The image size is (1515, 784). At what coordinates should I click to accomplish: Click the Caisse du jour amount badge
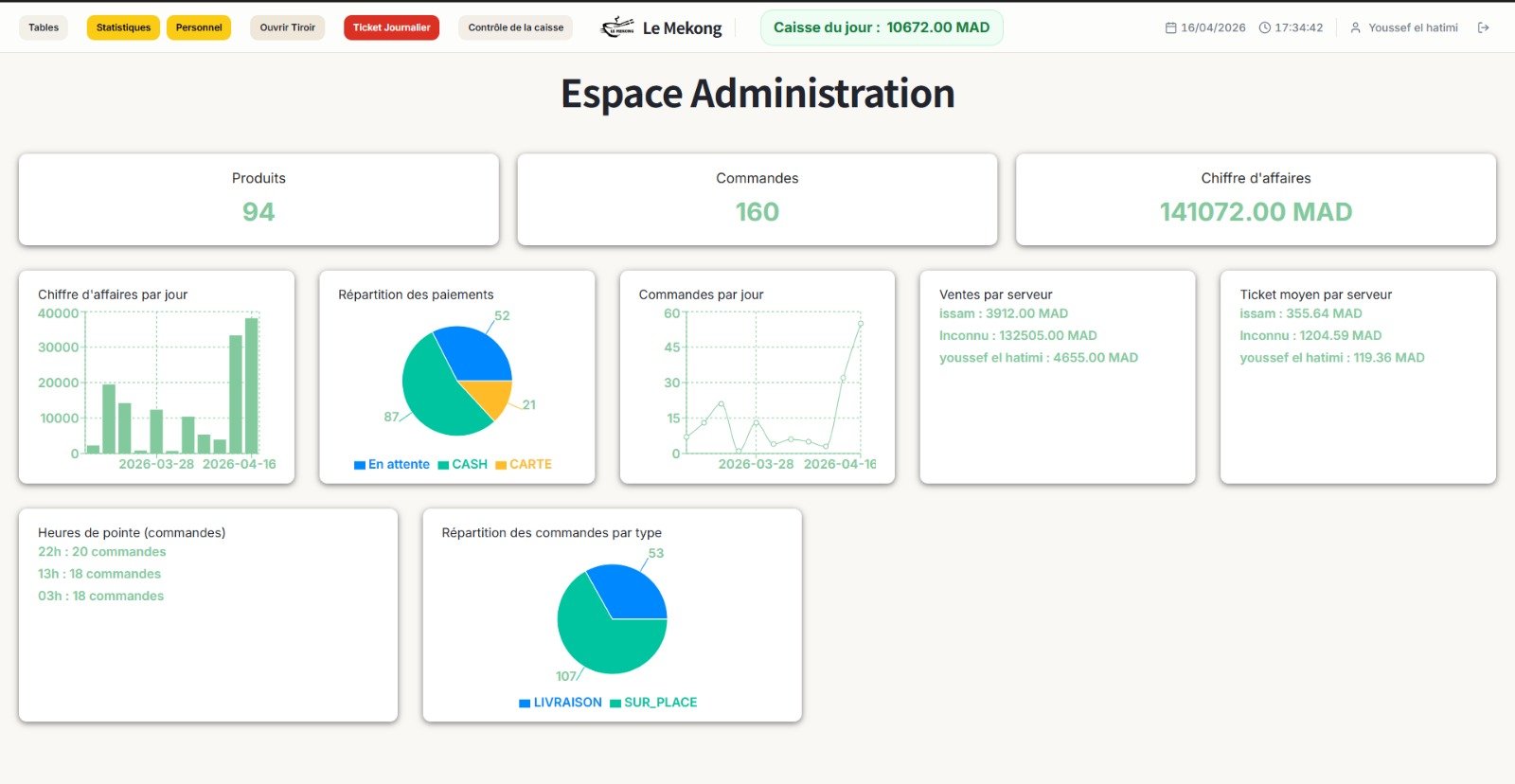click(x=882, y=27)
